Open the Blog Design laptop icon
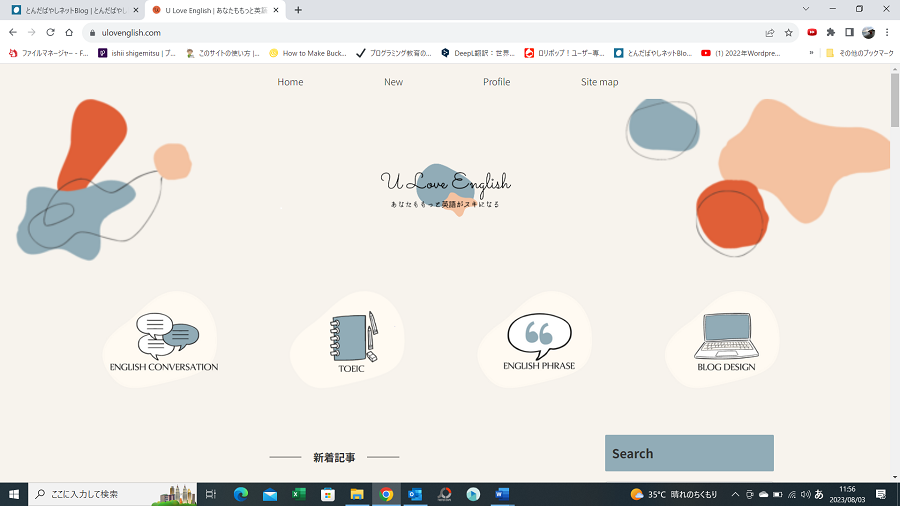Image resolution: width=900 pixels, height=506 pixels. (726, 337)
